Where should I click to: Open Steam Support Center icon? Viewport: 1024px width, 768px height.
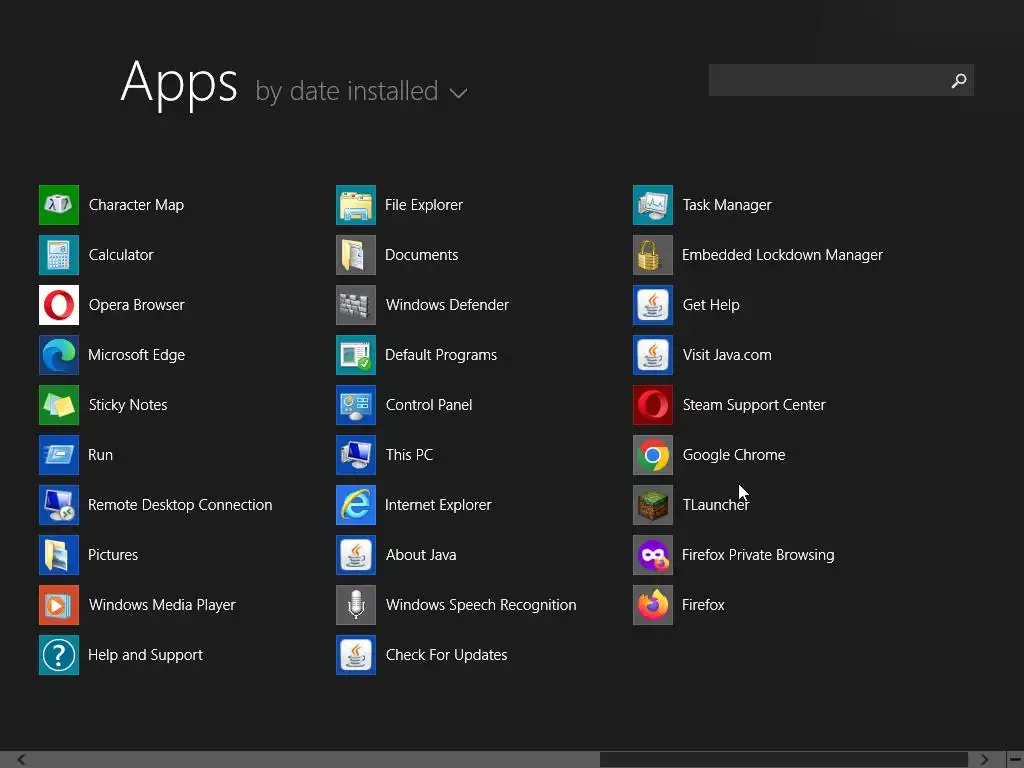point(653,405)
